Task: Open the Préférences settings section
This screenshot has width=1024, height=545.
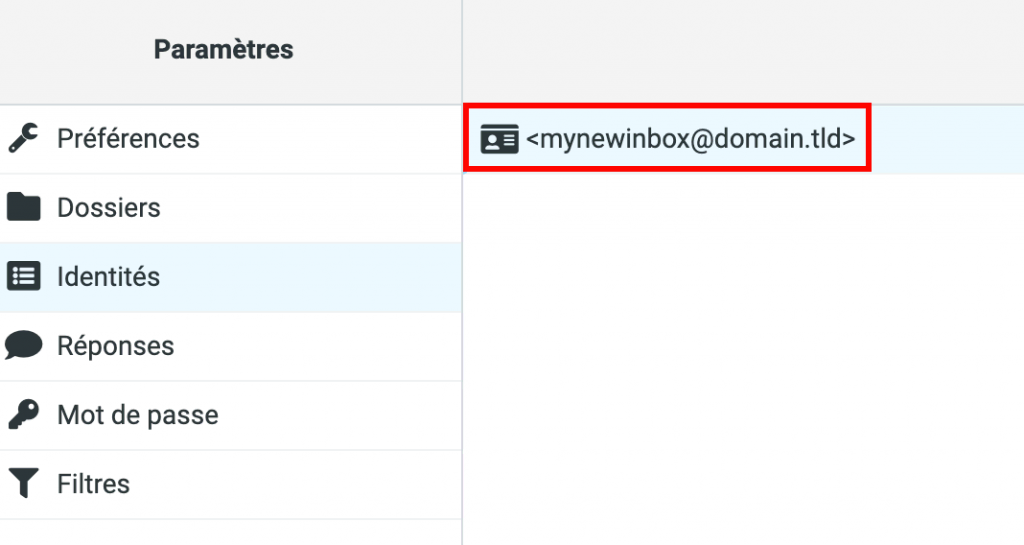Action: [128, 138]
